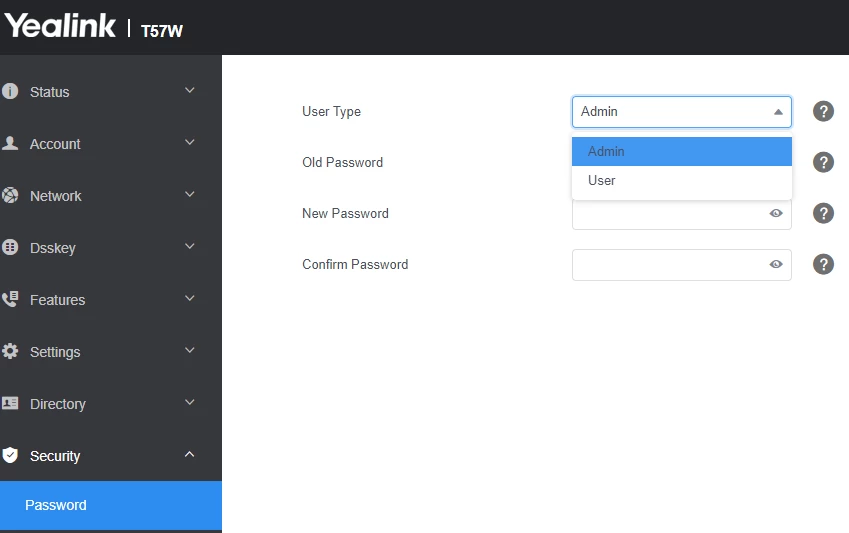
Task: Open help for User Type field
Action: point(823,112)
